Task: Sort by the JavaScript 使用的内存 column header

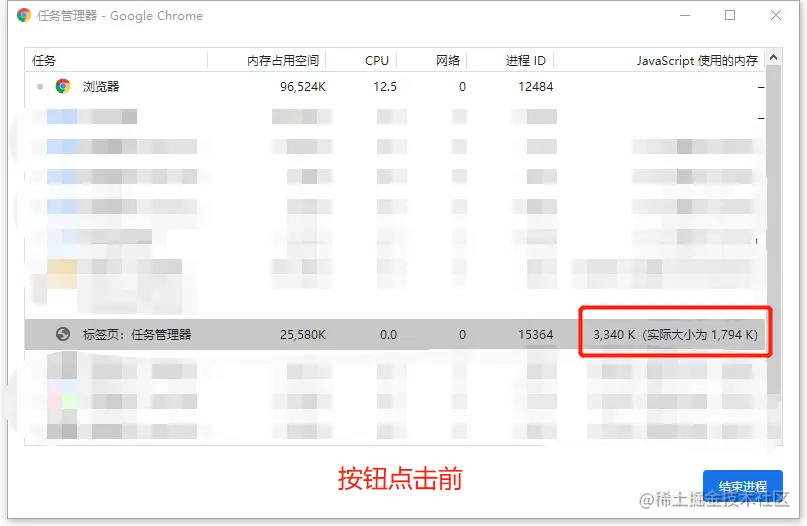Action: (660, 60)
